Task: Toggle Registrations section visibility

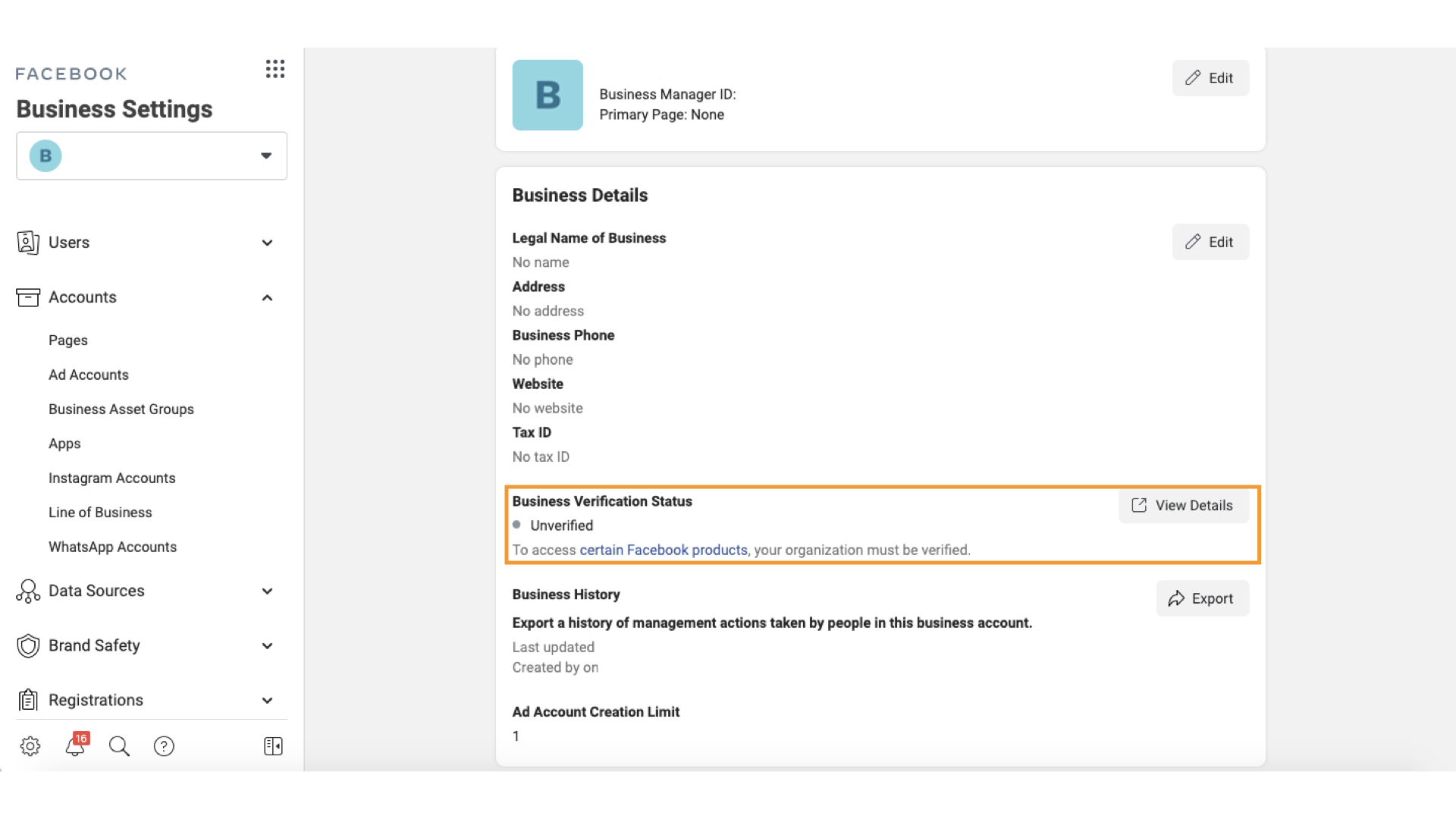Action: pyautogui.click(x=267, y=700)
